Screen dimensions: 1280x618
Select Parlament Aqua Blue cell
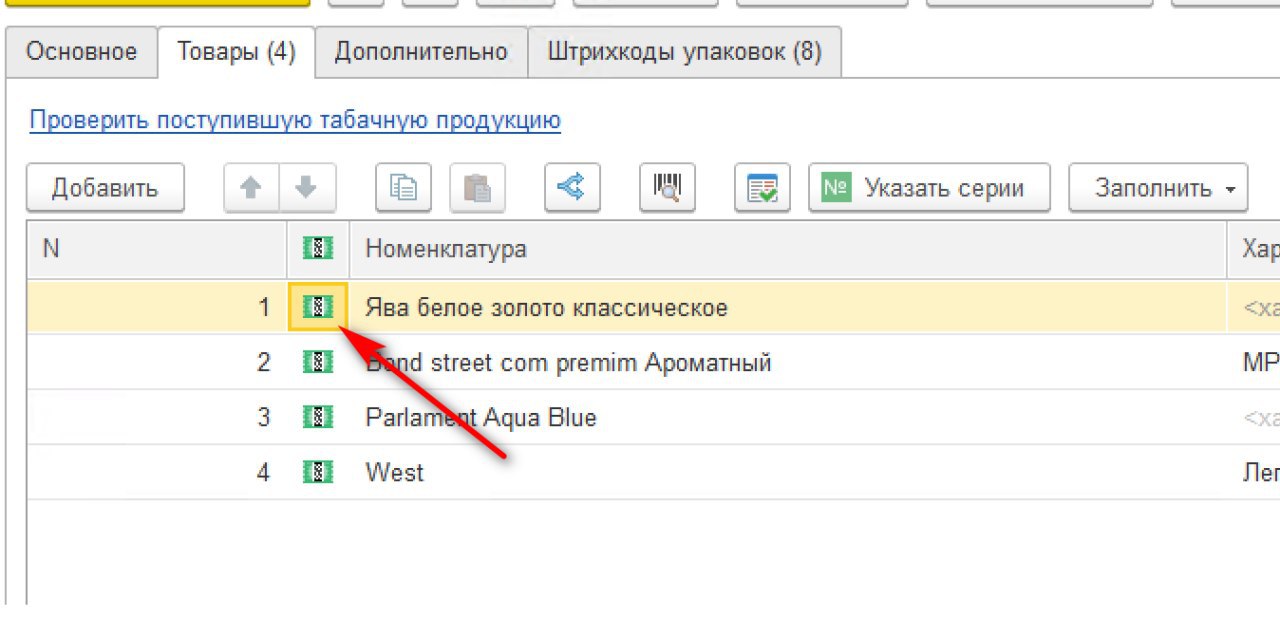(788, 417)
